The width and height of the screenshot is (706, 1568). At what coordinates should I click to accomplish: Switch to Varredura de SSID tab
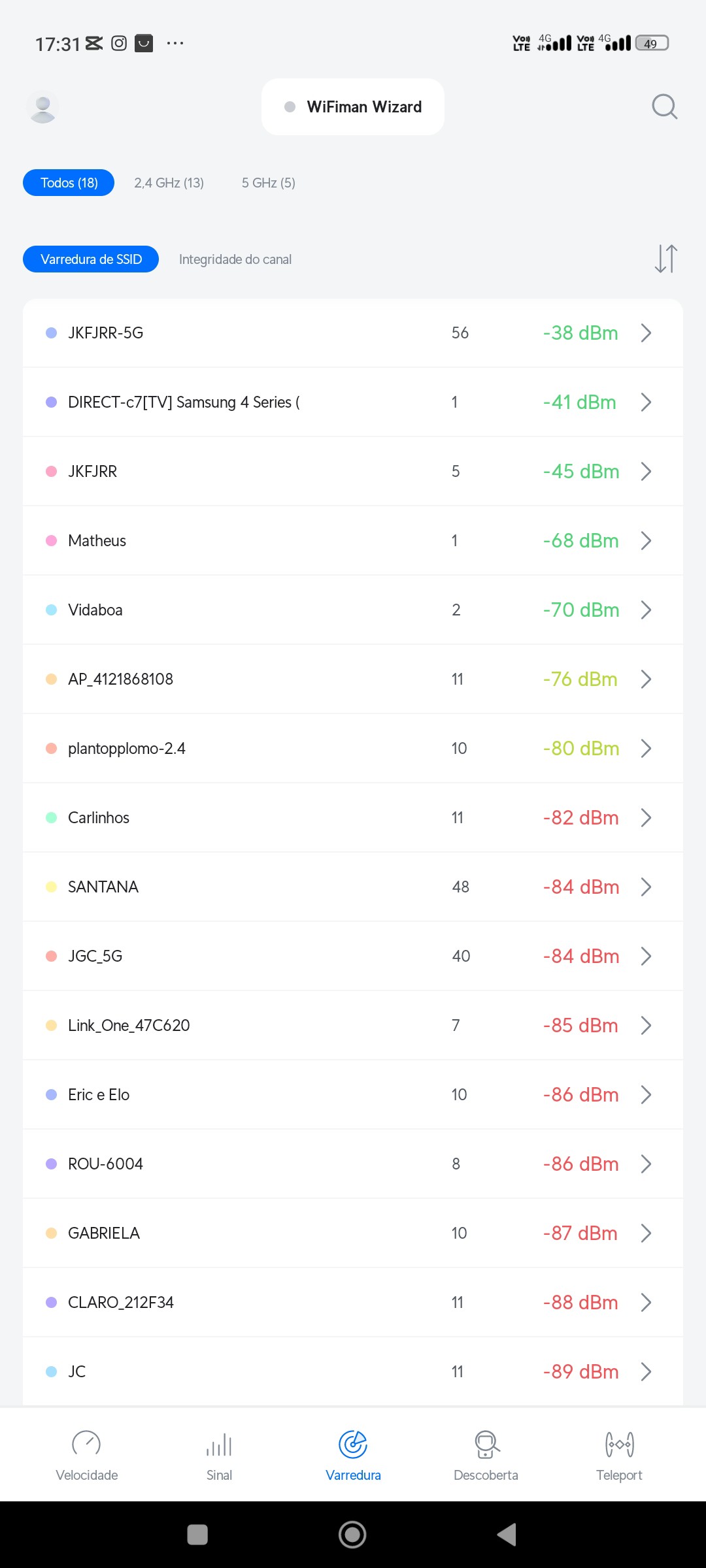pos(91,259)
